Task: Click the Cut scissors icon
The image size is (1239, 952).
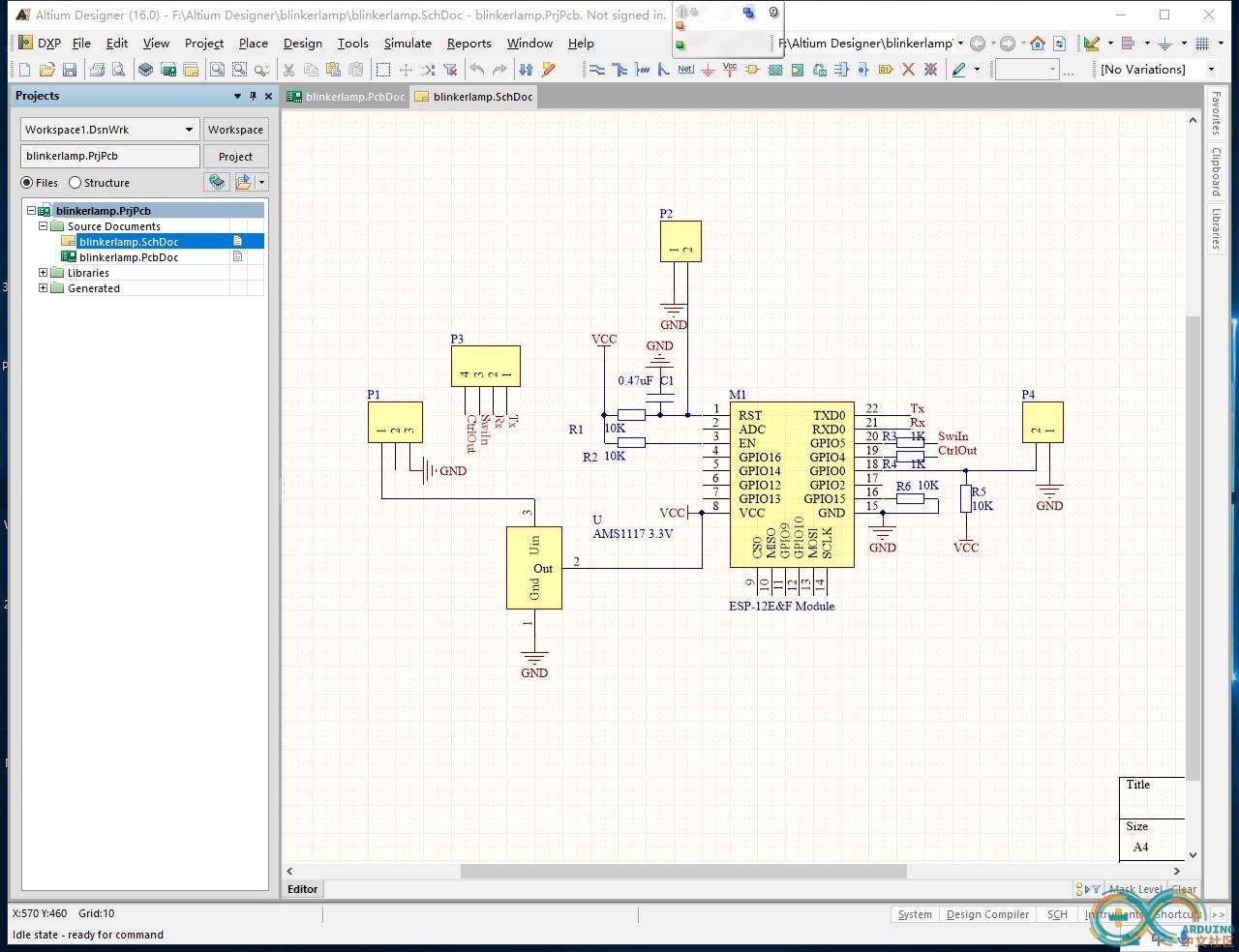Action: tap(288, 70)
